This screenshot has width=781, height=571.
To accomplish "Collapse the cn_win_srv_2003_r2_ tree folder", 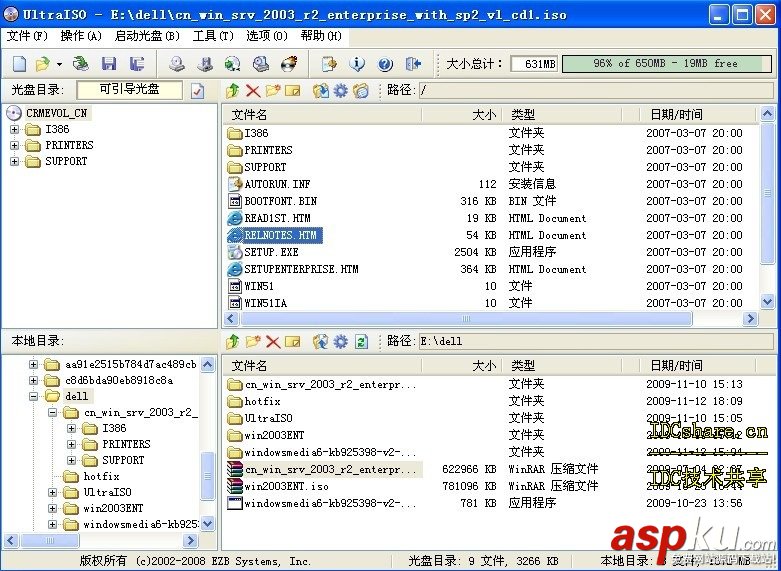I will (x=52, y=413).
